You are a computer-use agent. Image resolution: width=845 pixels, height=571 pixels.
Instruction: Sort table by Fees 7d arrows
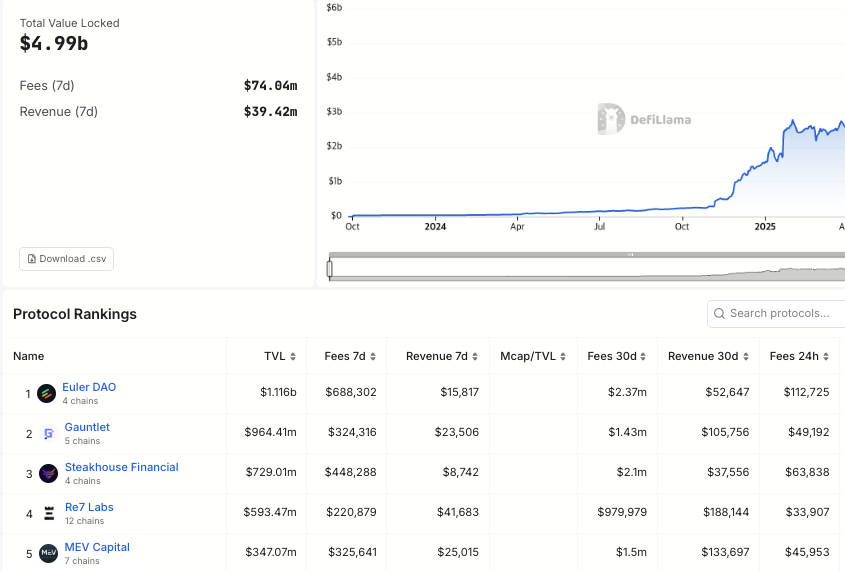(x=373, y=357)
